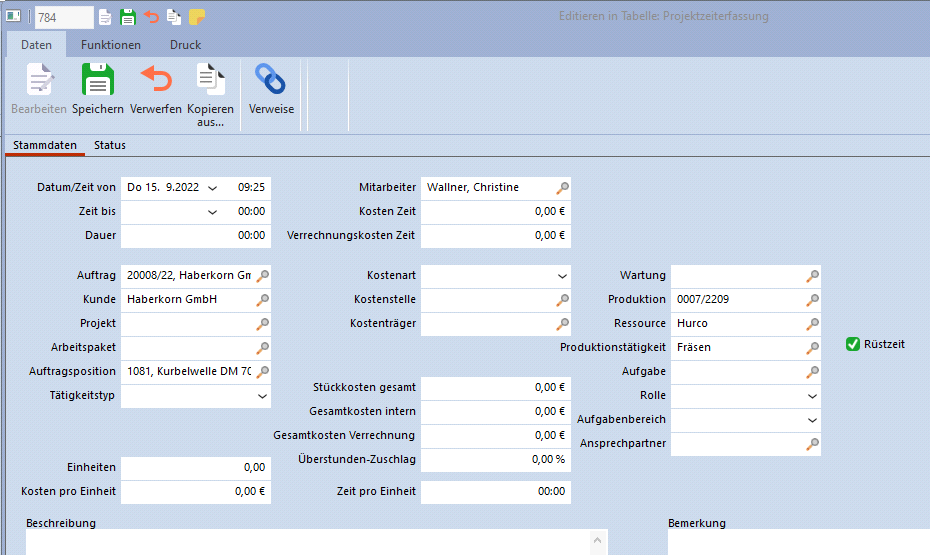This screenshot has width=930, height=555.
Task: Click the Mitarbeiter lookup magnifier icon
Action: click(563, 187)
